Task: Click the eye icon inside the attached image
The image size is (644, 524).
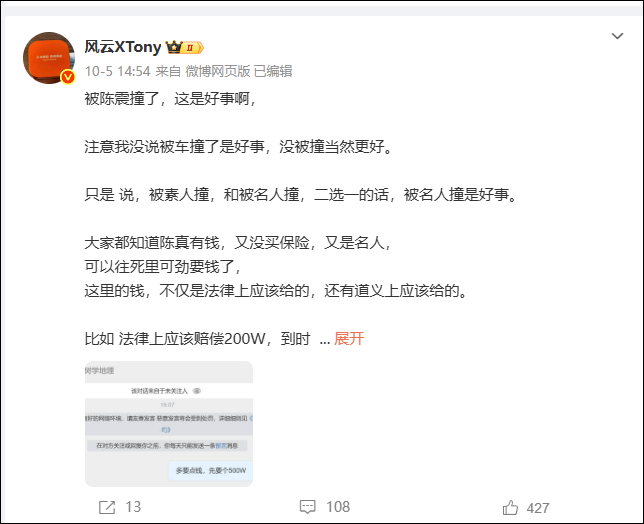Action: tap(197, 391)
